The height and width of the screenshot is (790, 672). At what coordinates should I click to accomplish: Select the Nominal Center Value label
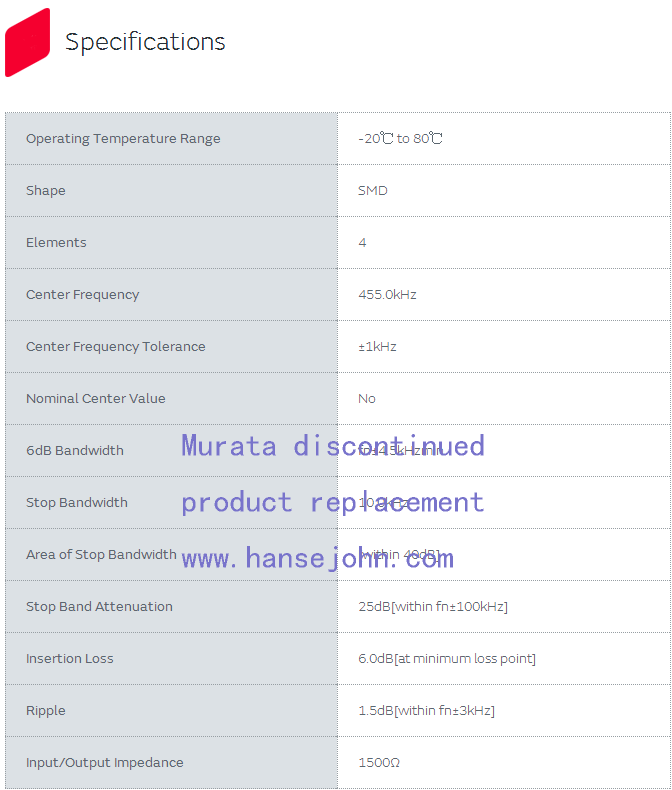(x=96, y=399)
